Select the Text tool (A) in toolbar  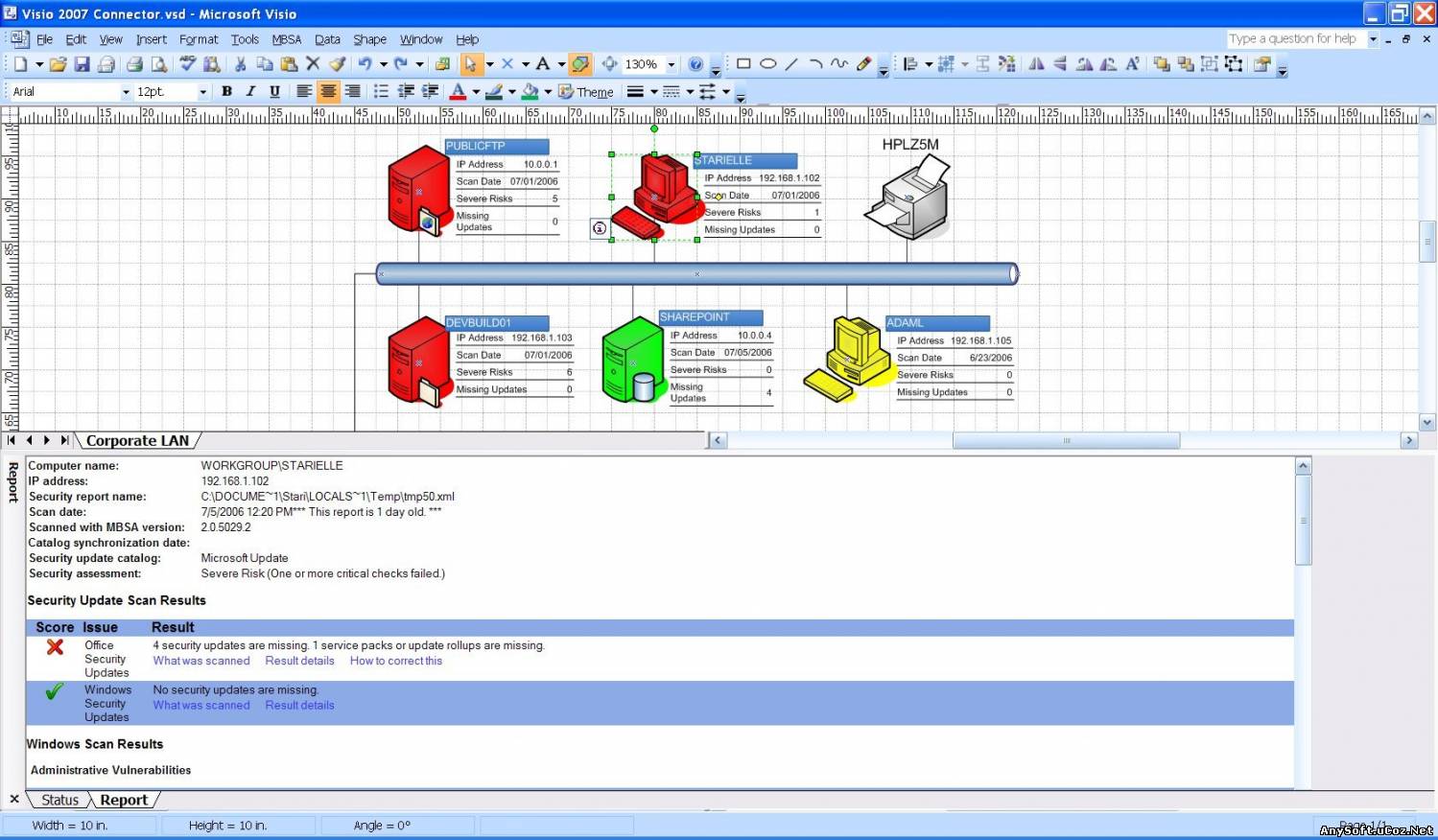click(543, 64)
